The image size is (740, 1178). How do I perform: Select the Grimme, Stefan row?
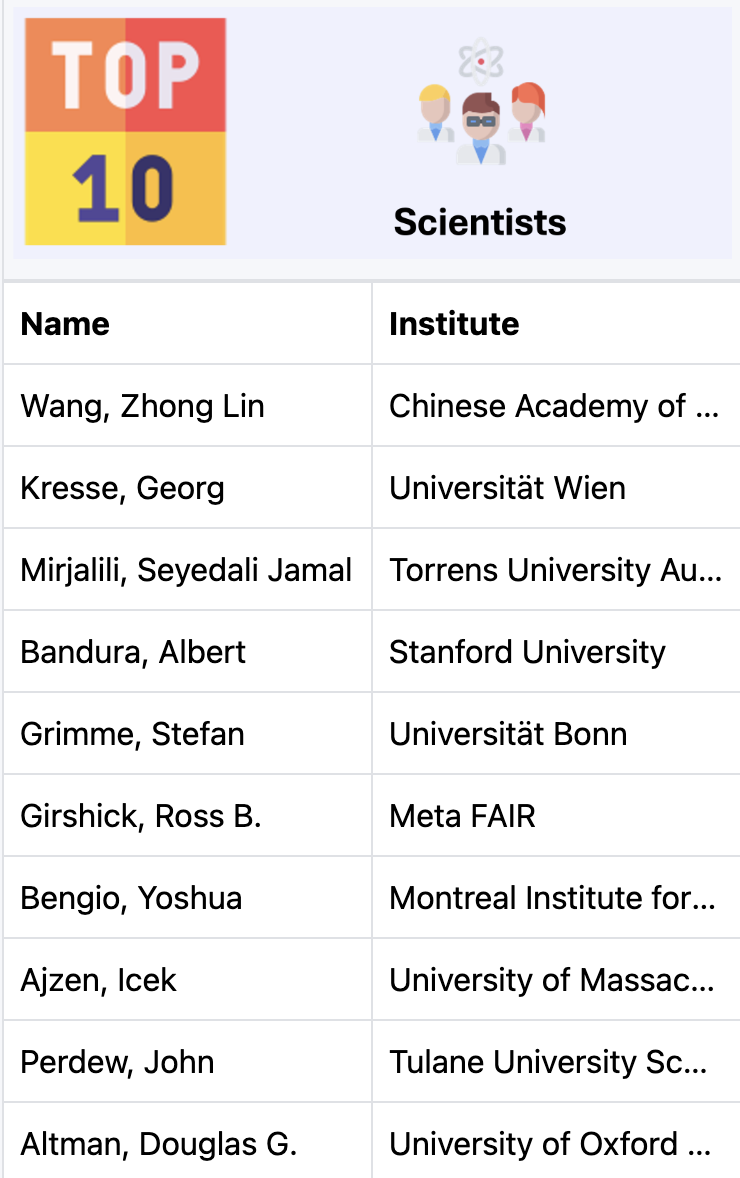(x=132, y=734)
